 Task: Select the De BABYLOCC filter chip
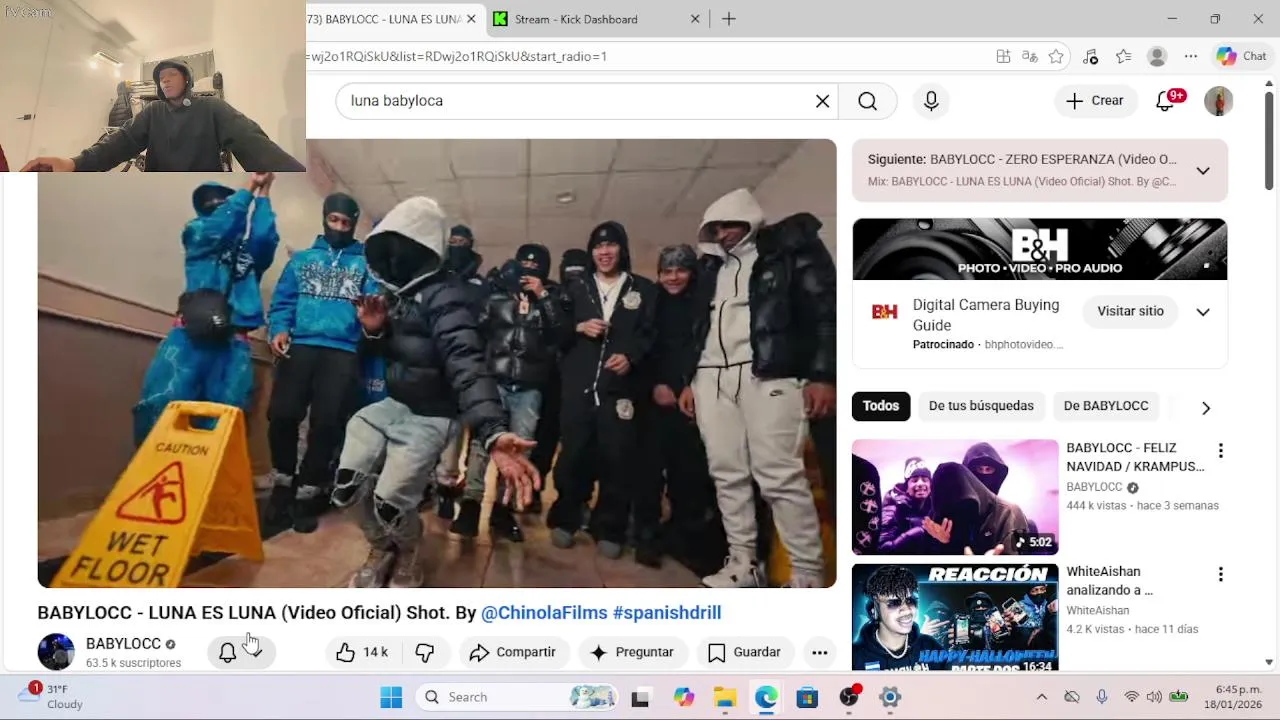(1106, 406)
